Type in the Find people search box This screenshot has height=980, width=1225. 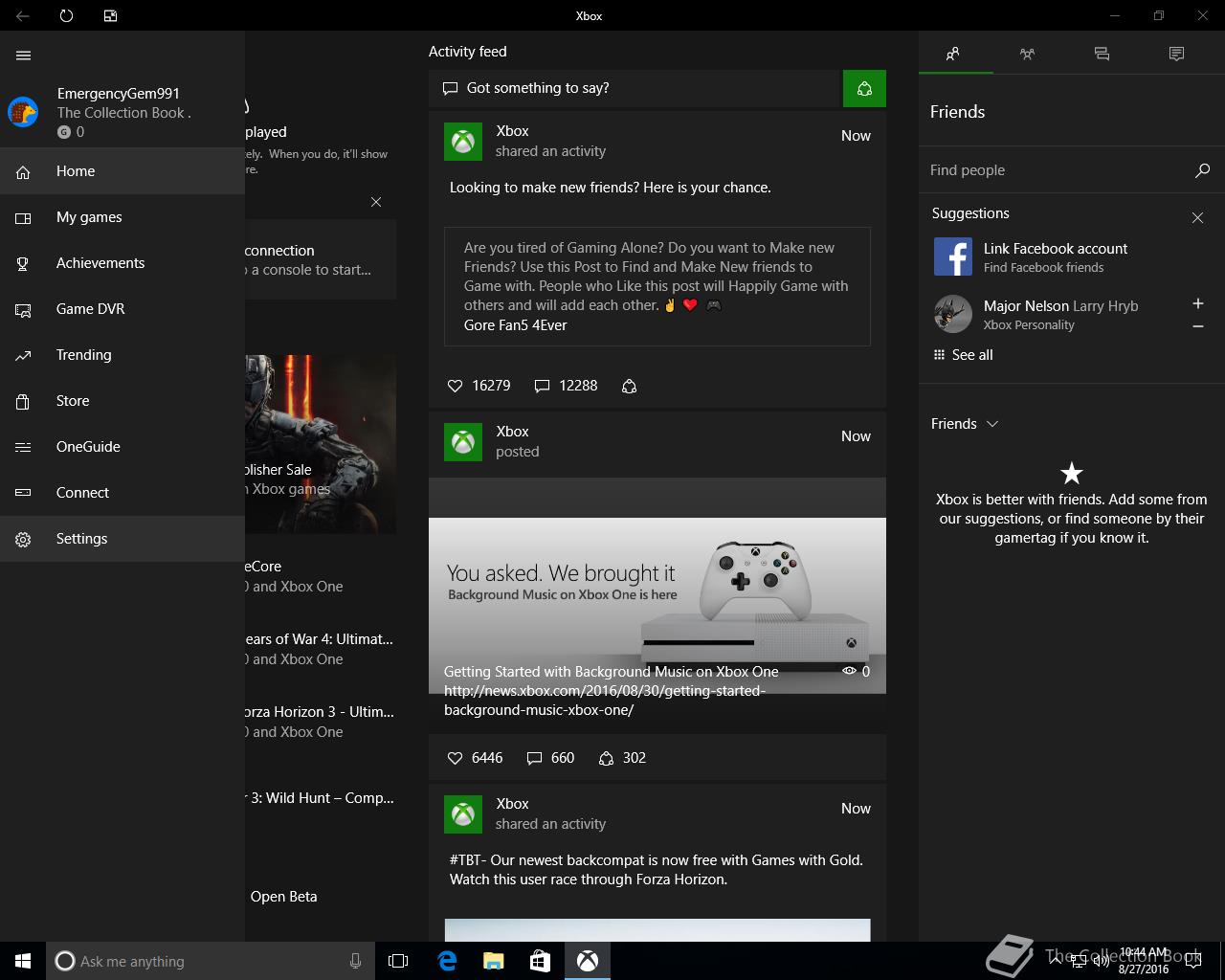[1053, 170]
